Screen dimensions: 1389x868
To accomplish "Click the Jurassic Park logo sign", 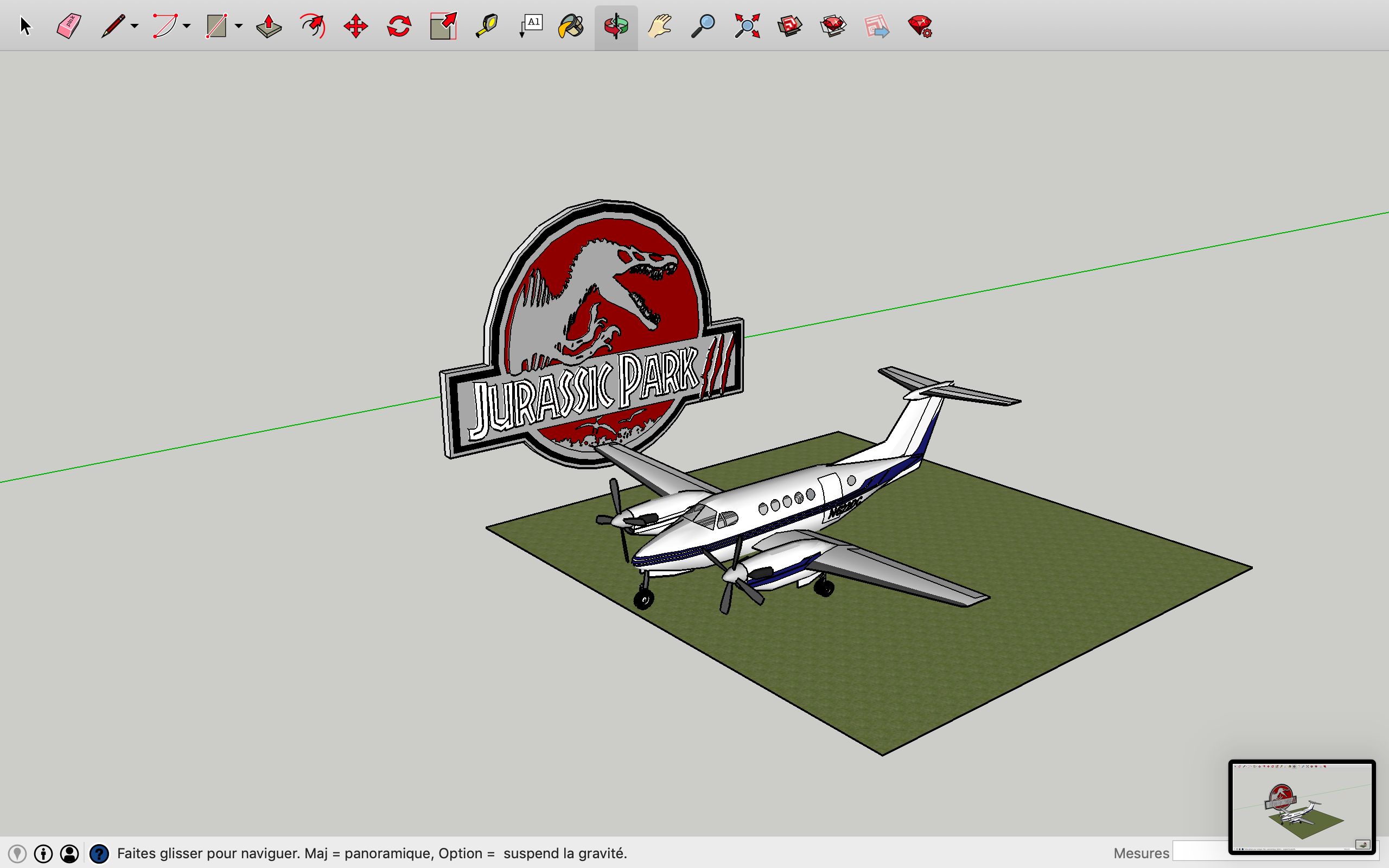I will pos(591,333).
